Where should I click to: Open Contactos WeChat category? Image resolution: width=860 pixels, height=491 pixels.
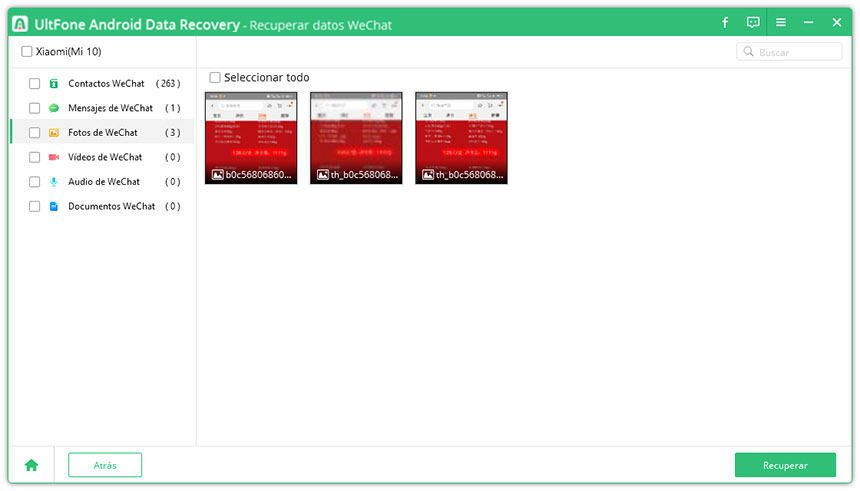pos(103,83)
